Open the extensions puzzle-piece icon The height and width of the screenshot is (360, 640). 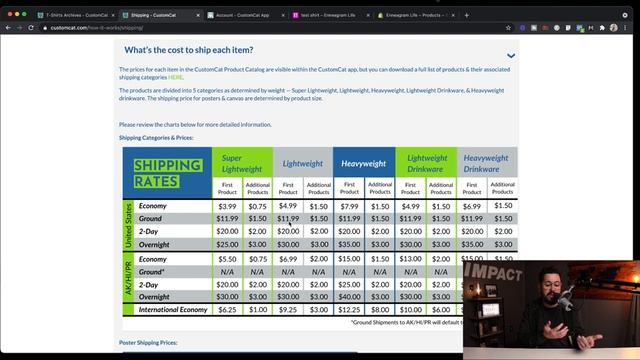(602, 28)
